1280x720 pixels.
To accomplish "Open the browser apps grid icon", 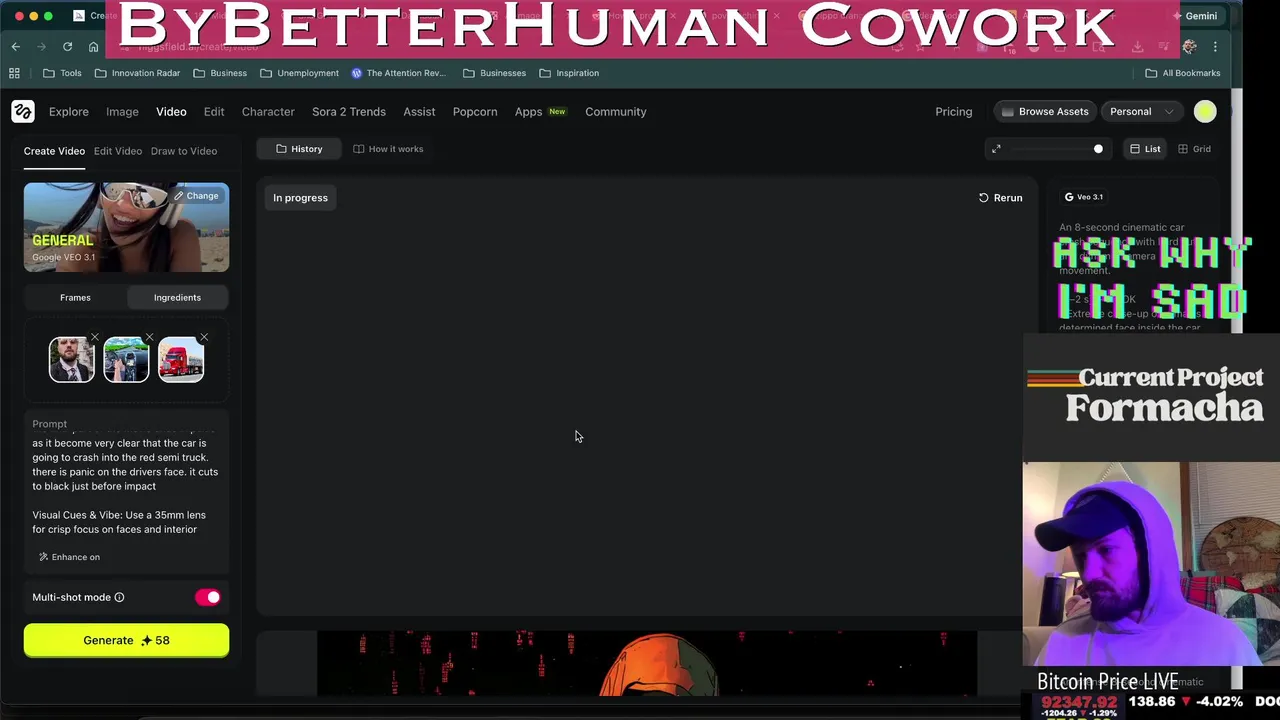I will tap(14, 73).
